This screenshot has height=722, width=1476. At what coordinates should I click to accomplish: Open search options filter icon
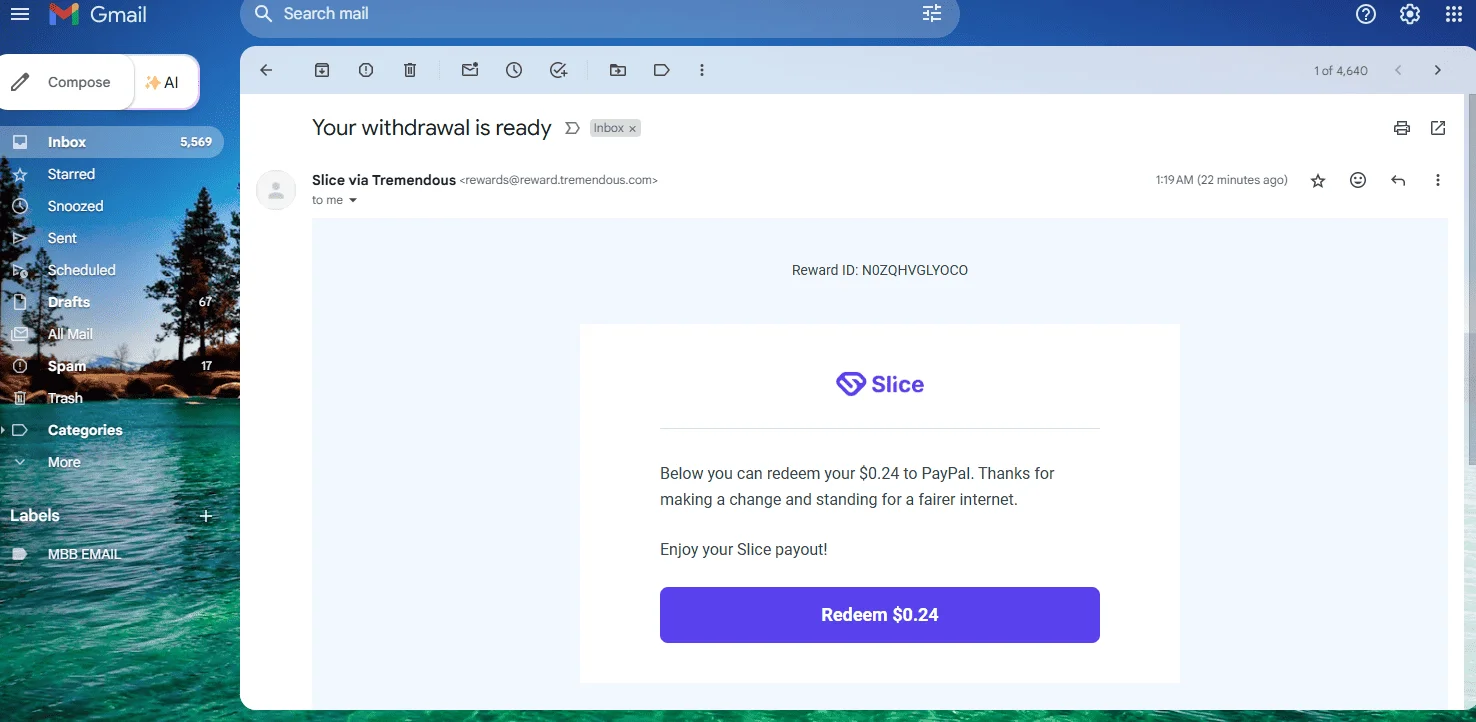pos(932,14)
